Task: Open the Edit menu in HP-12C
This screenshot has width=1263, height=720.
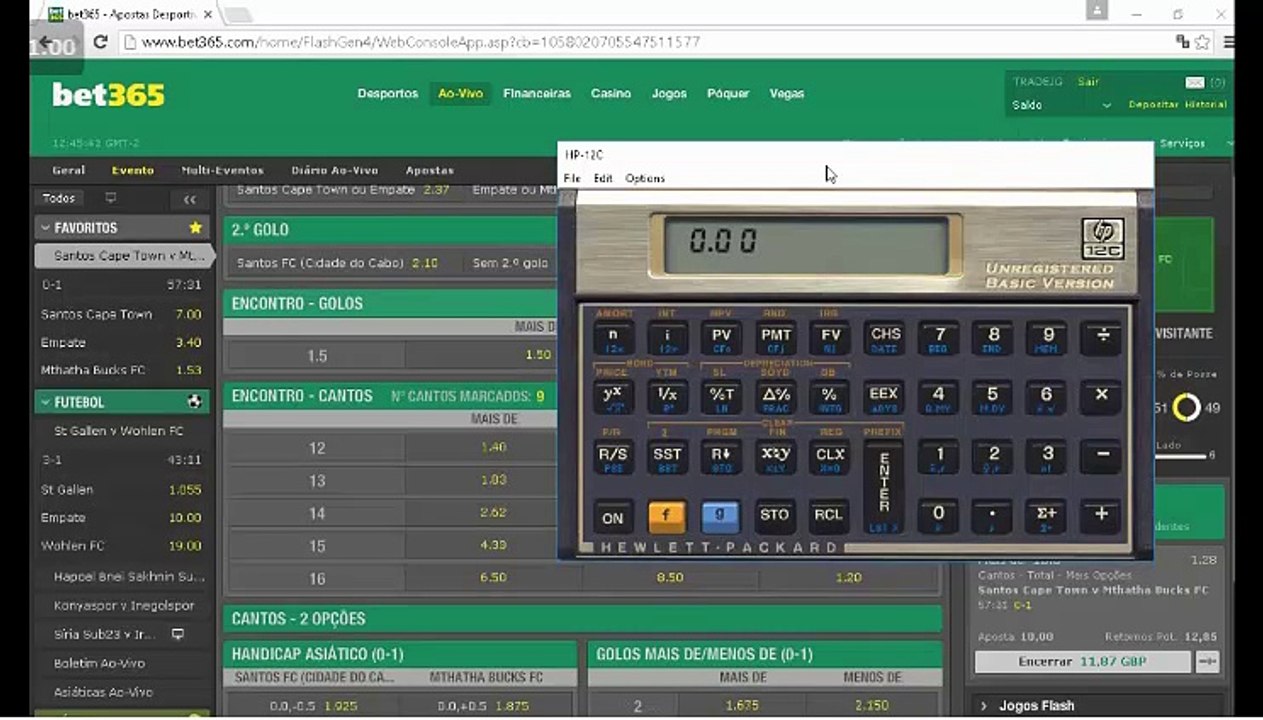Action: click(x=603, y=178)
